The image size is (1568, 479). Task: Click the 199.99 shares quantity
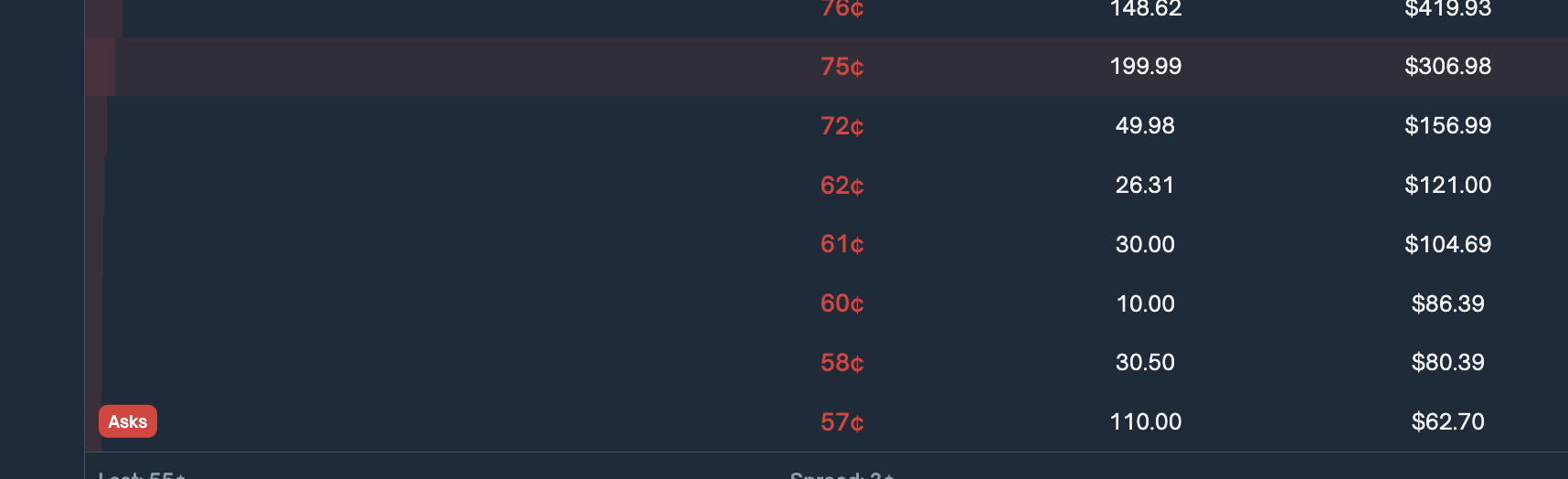1145,67
